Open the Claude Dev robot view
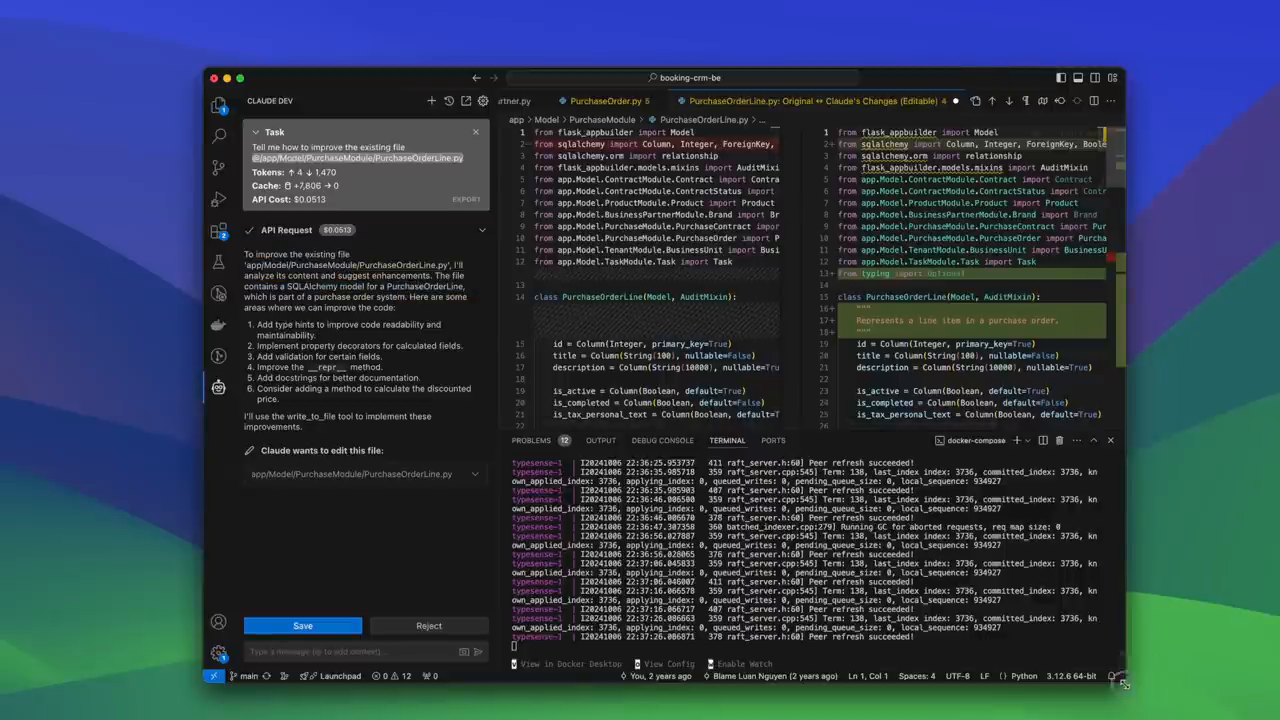This screenshot has width=1280, height=720. coord(218,387)
